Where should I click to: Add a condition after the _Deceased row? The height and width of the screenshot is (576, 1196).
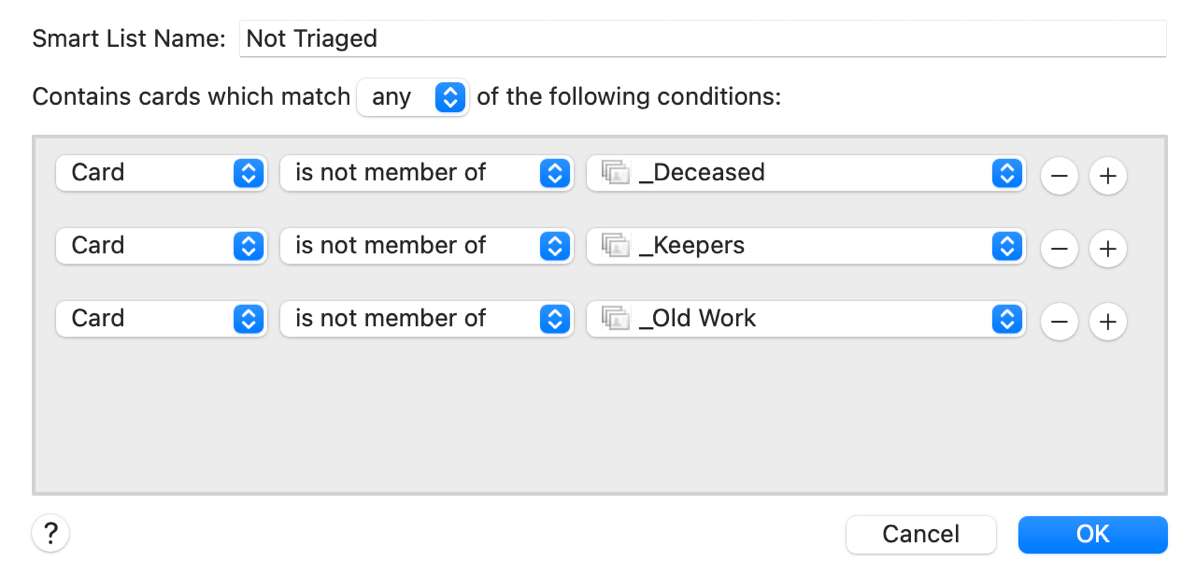(x=1107, y=176)
